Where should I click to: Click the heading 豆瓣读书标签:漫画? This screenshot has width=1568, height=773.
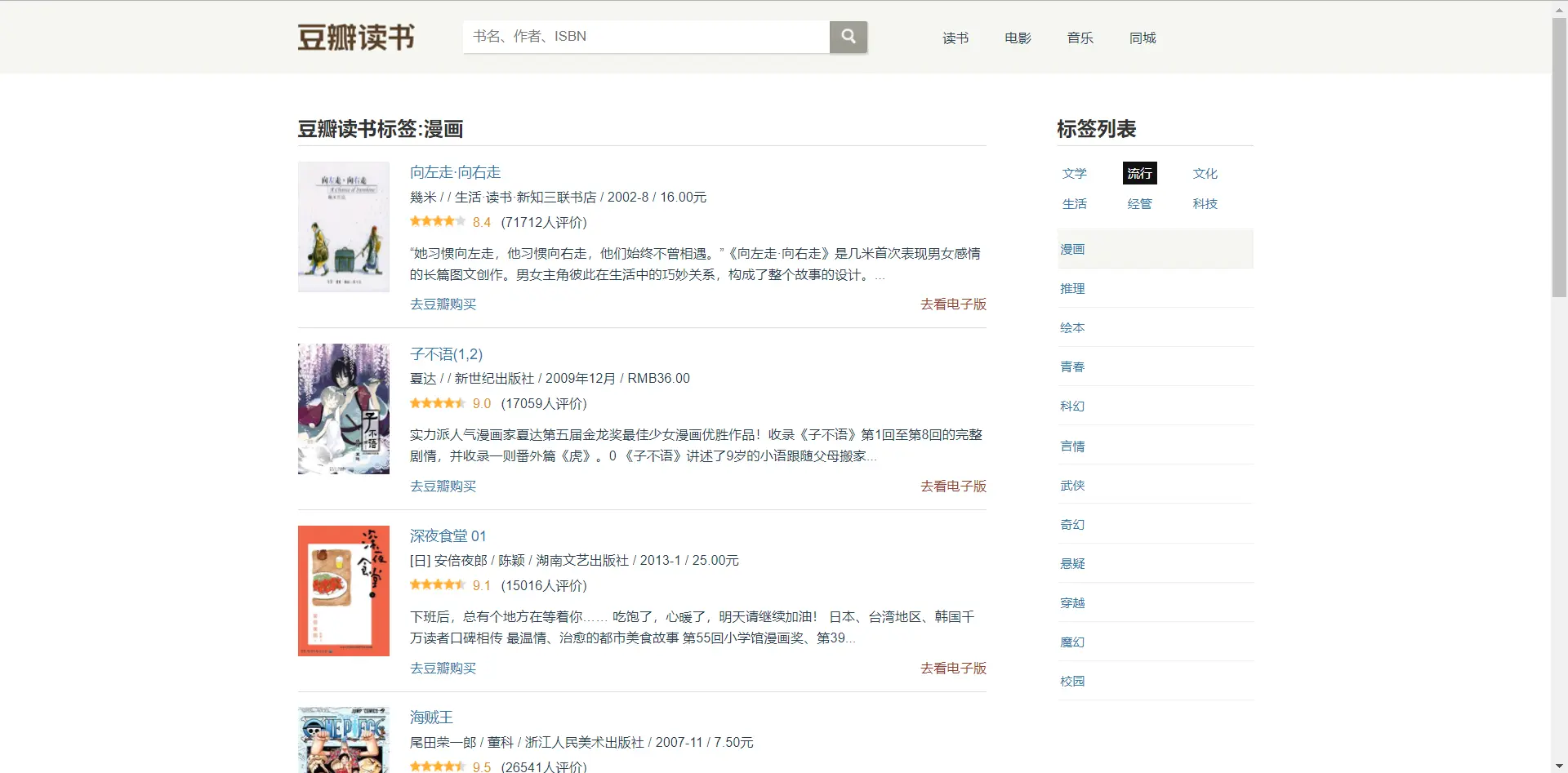[x=381, y=129]
